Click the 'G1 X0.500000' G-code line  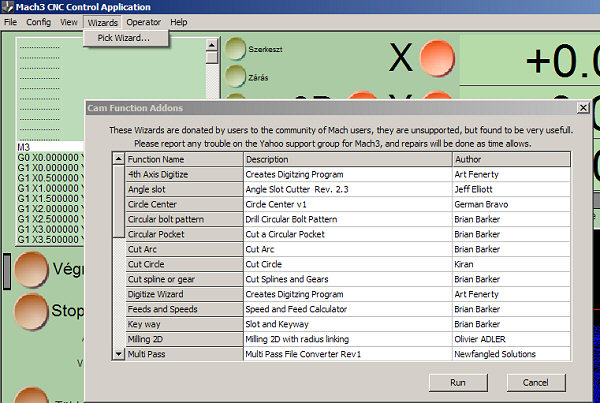(x=50, y=178)
